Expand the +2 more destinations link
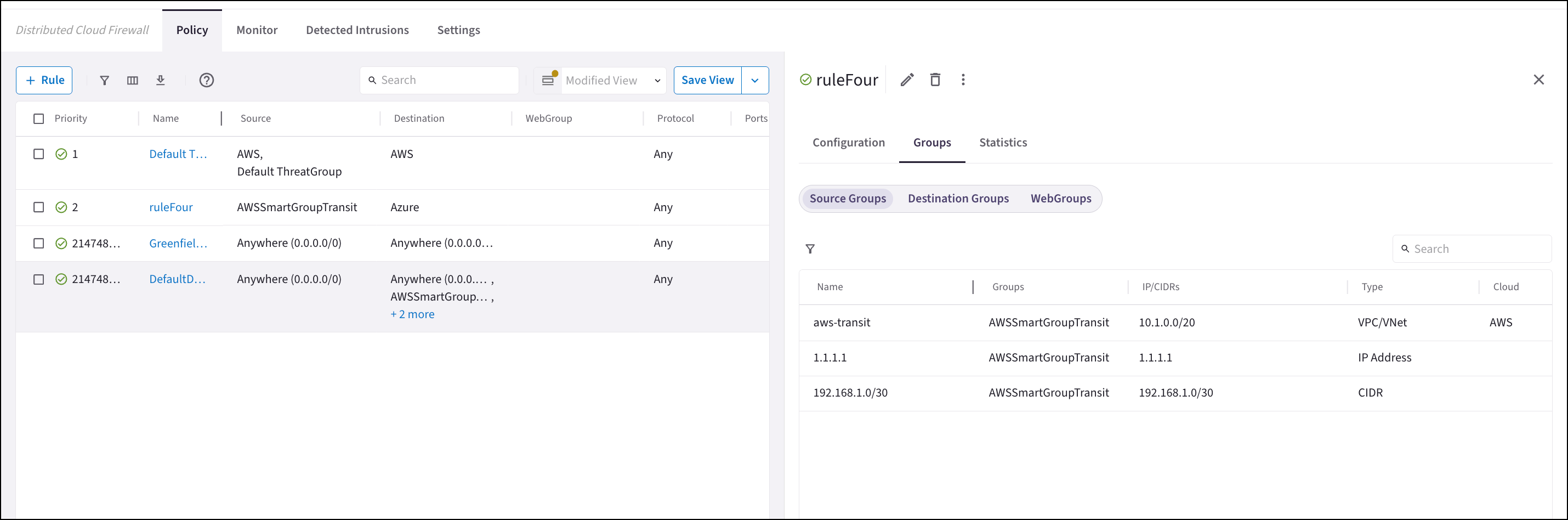 412,314
